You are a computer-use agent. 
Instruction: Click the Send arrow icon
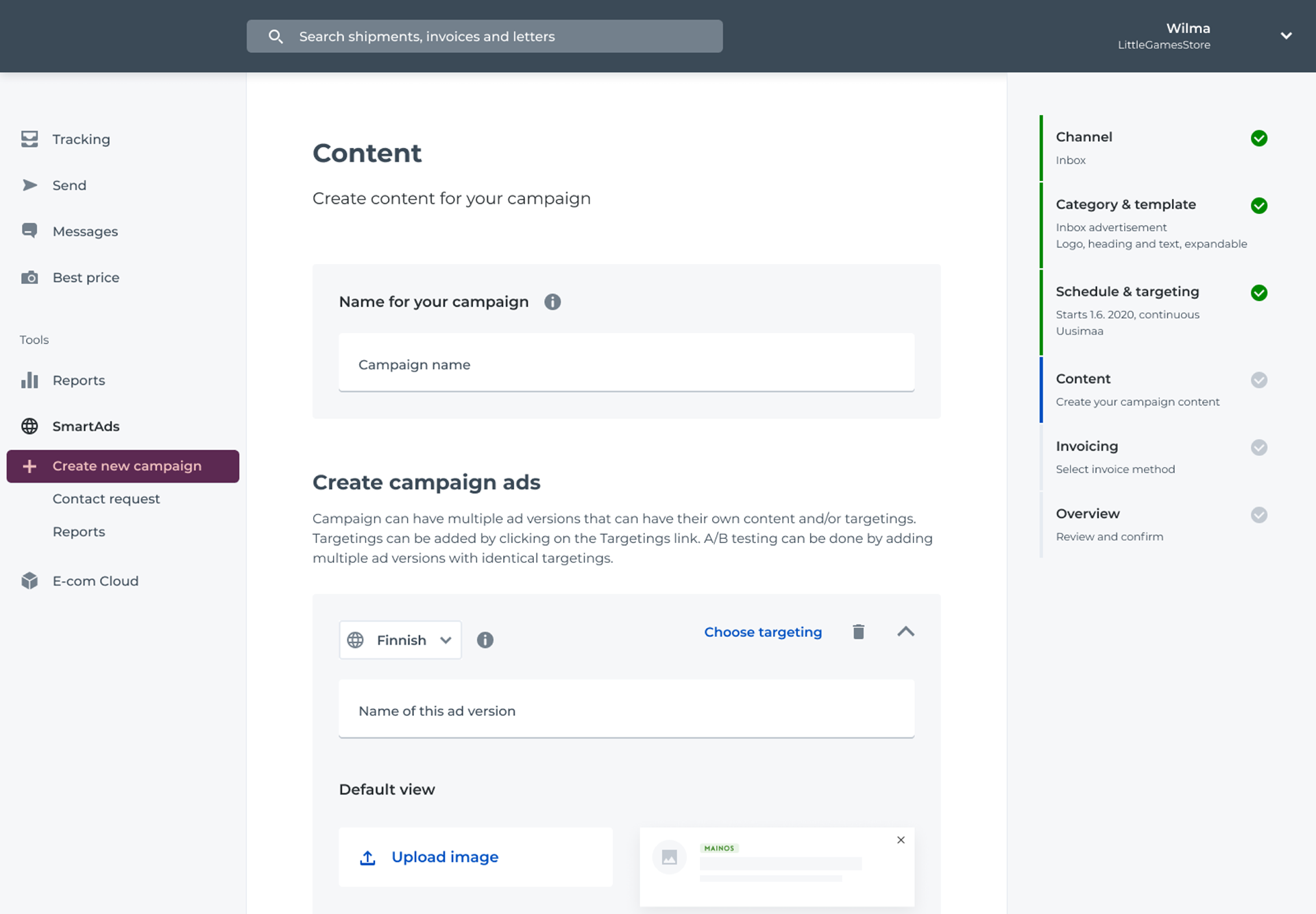(x=29, y=185)
